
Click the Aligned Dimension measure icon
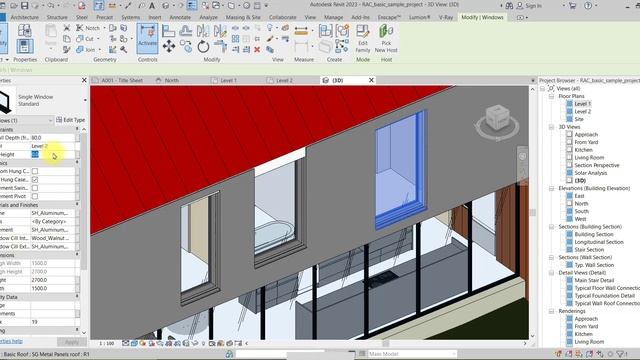[x=301, y=31]
